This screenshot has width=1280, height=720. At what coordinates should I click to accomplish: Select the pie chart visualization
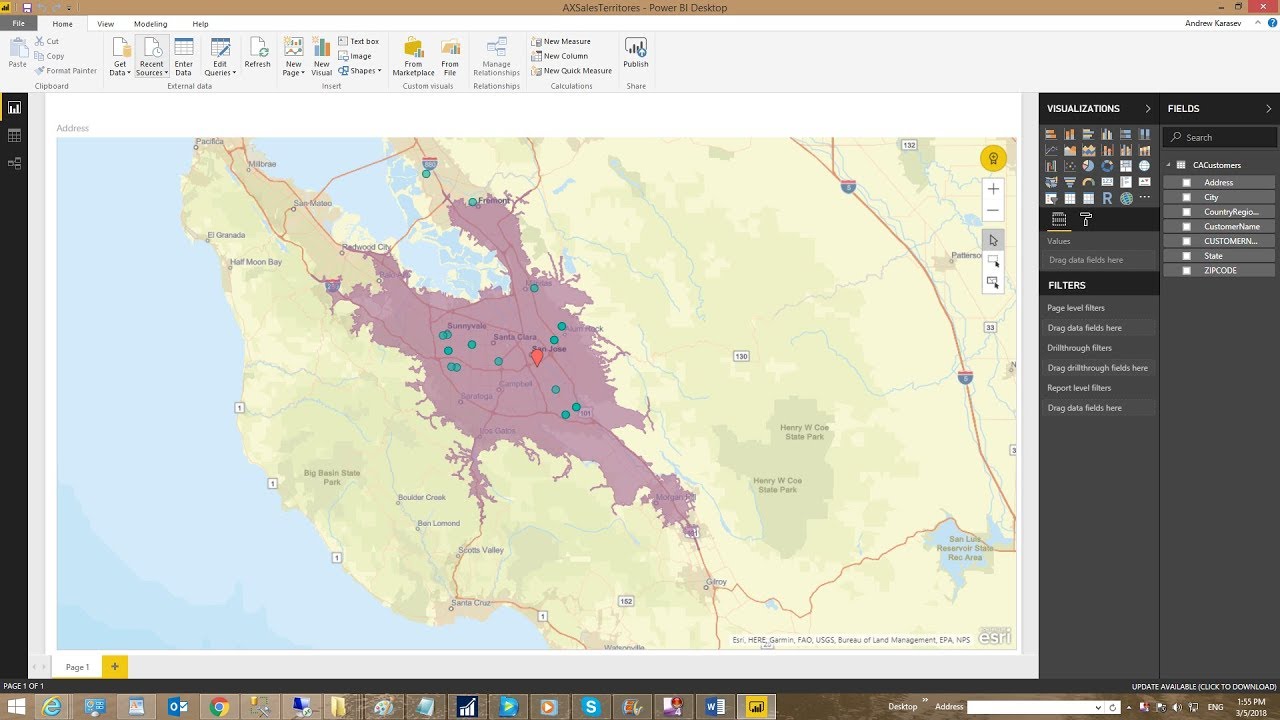(x=1088, y=166)
